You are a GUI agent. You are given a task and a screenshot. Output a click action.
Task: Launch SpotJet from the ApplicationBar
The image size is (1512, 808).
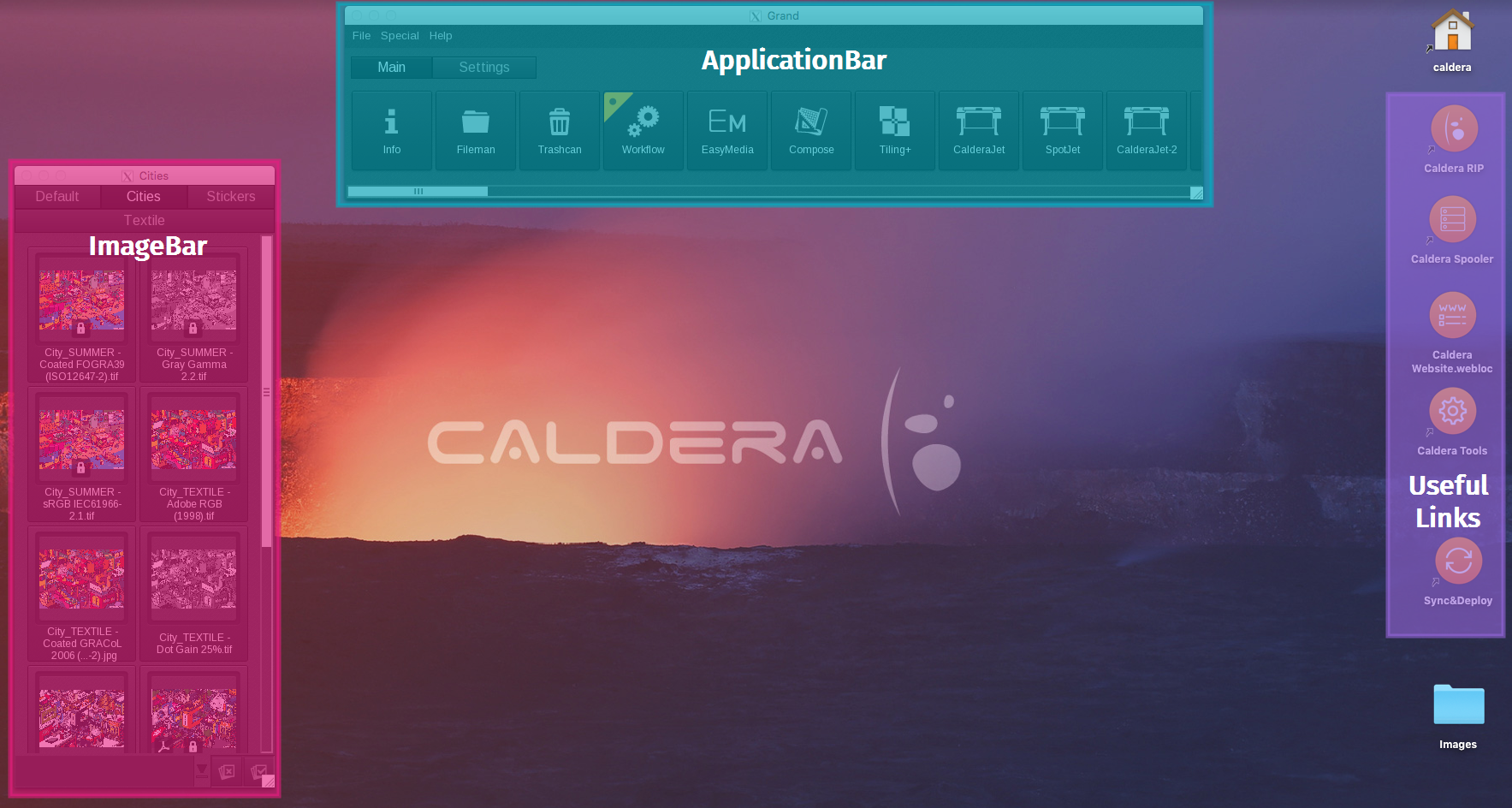1062,130
